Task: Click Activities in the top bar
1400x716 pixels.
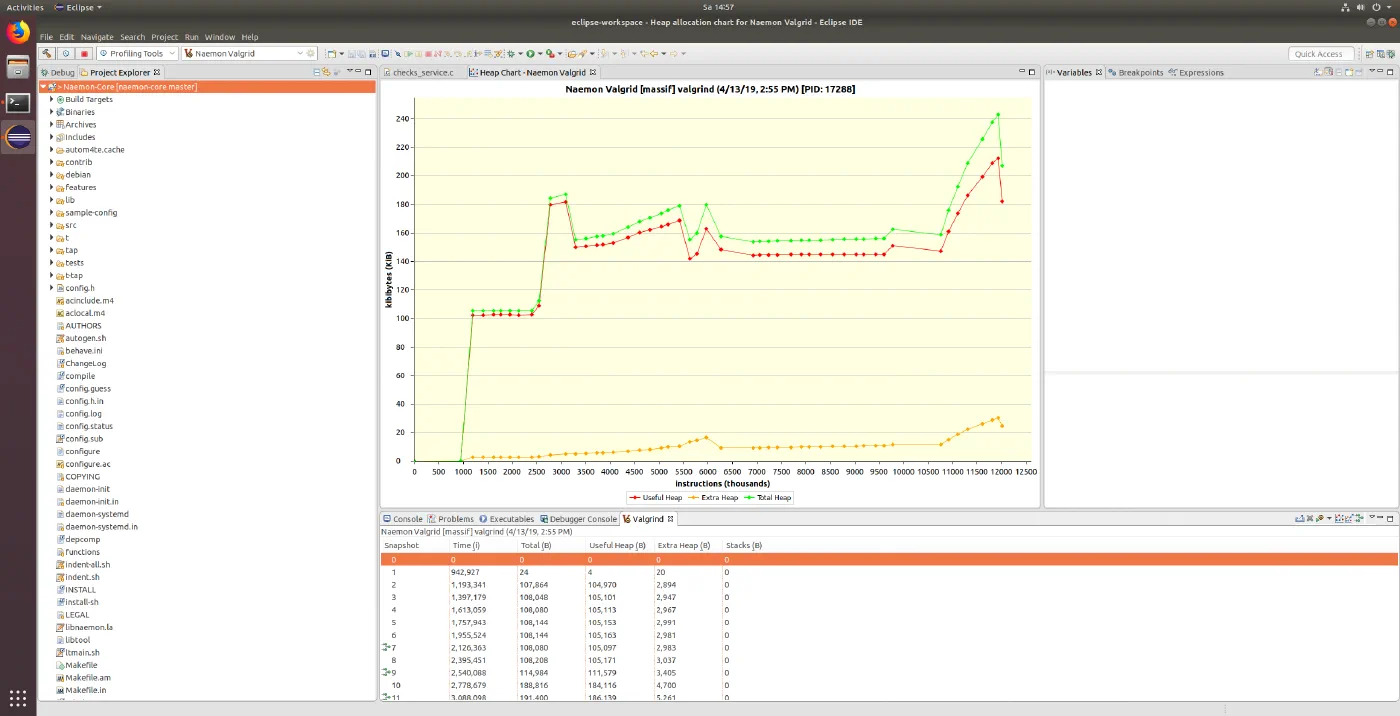Action: [x=25, y=7]
